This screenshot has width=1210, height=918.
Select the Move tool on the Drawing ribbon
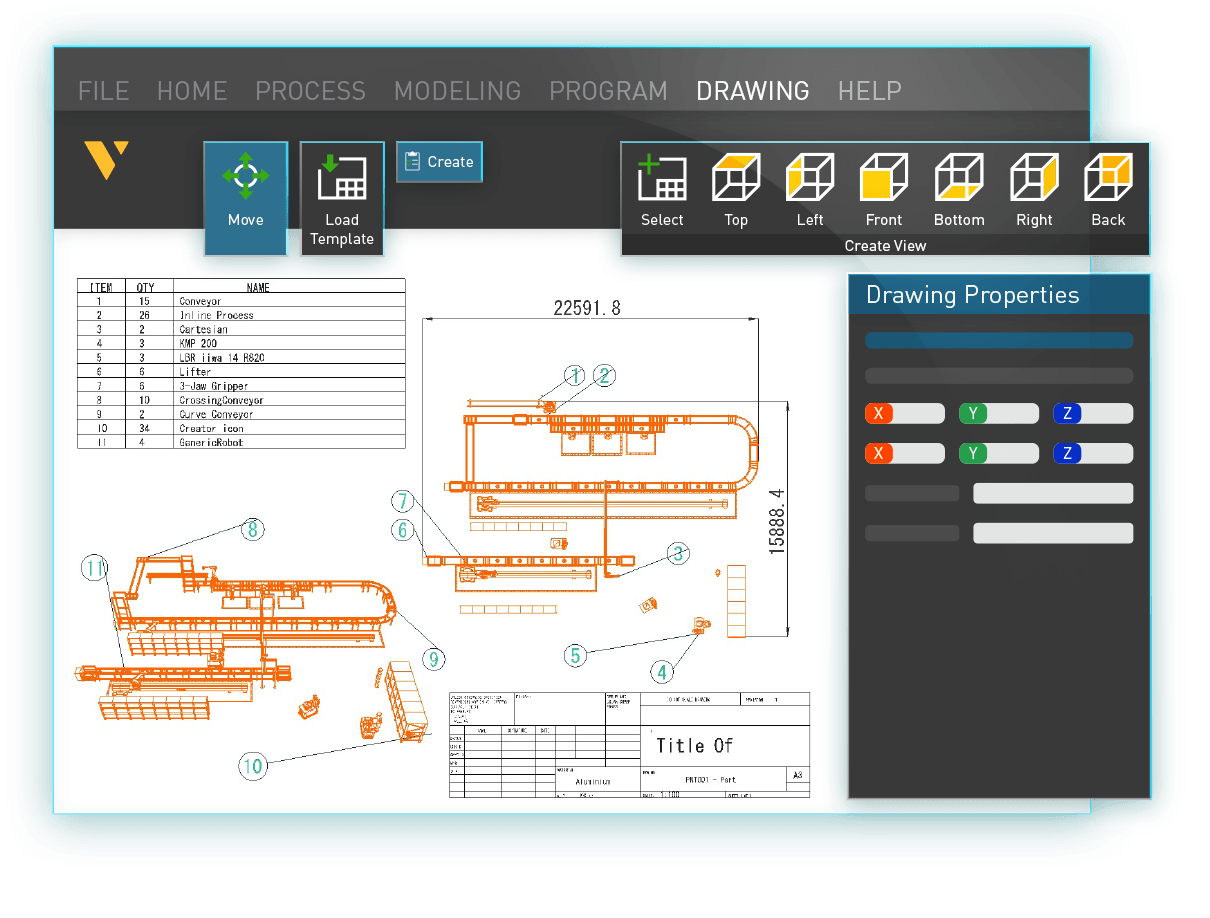click(245, 195)
